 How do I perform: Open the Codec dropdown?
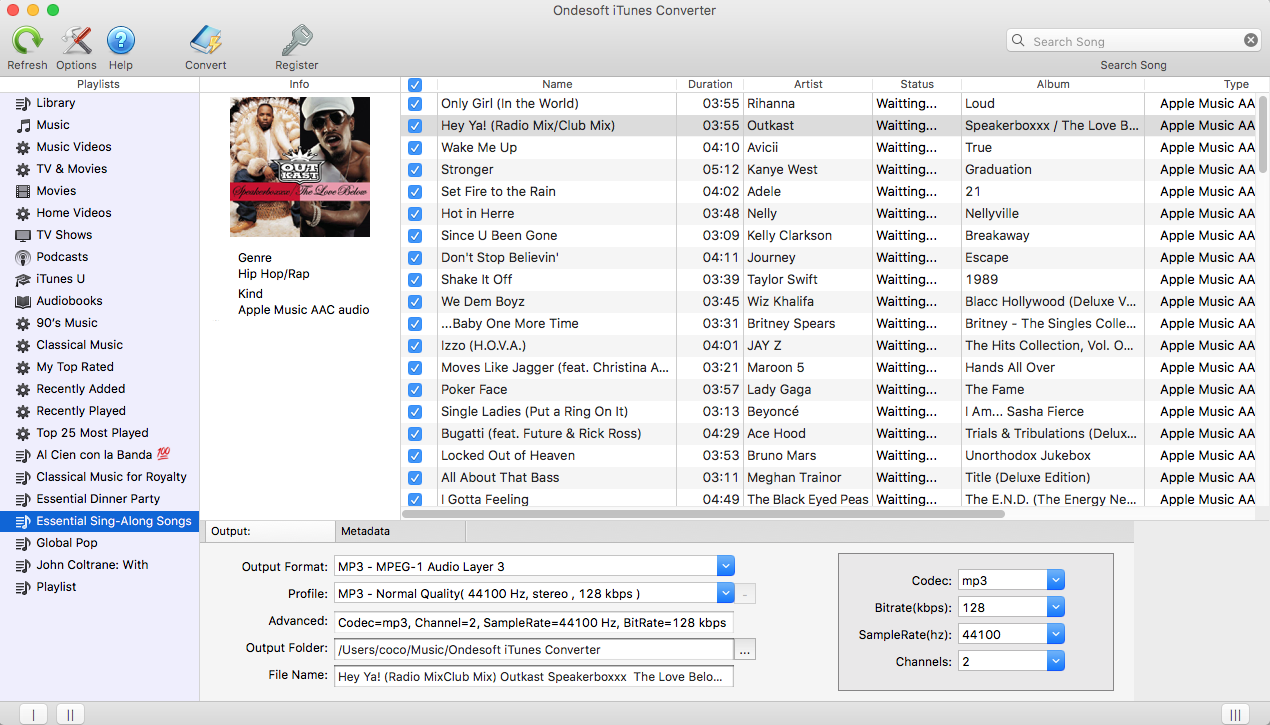click(1056, 580)
